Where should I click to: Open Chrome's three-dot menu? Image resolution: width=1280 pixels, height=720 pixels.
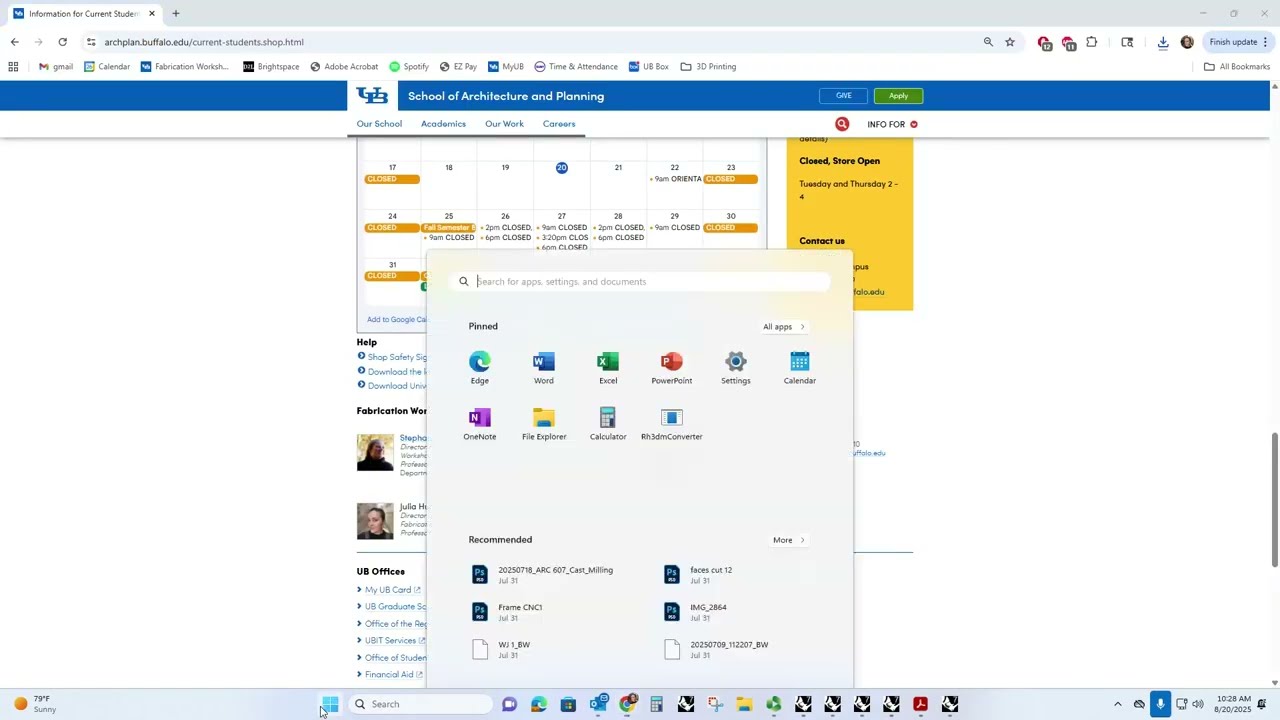[x=1265, y=42]
